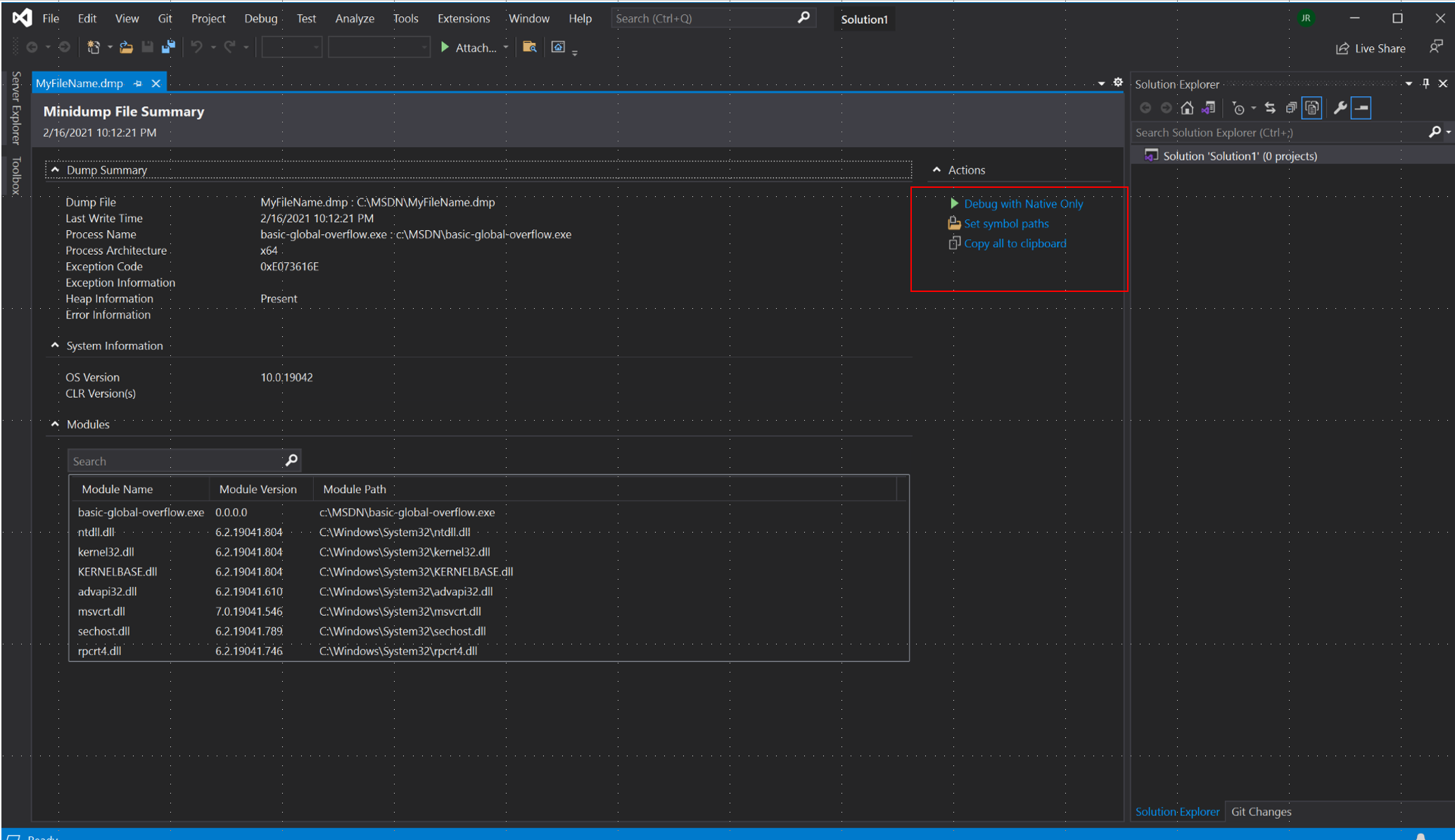The image size is (1455, 840).
Task: Click the Attach toolbar dropdown
Action: click(x=506, y=47)
